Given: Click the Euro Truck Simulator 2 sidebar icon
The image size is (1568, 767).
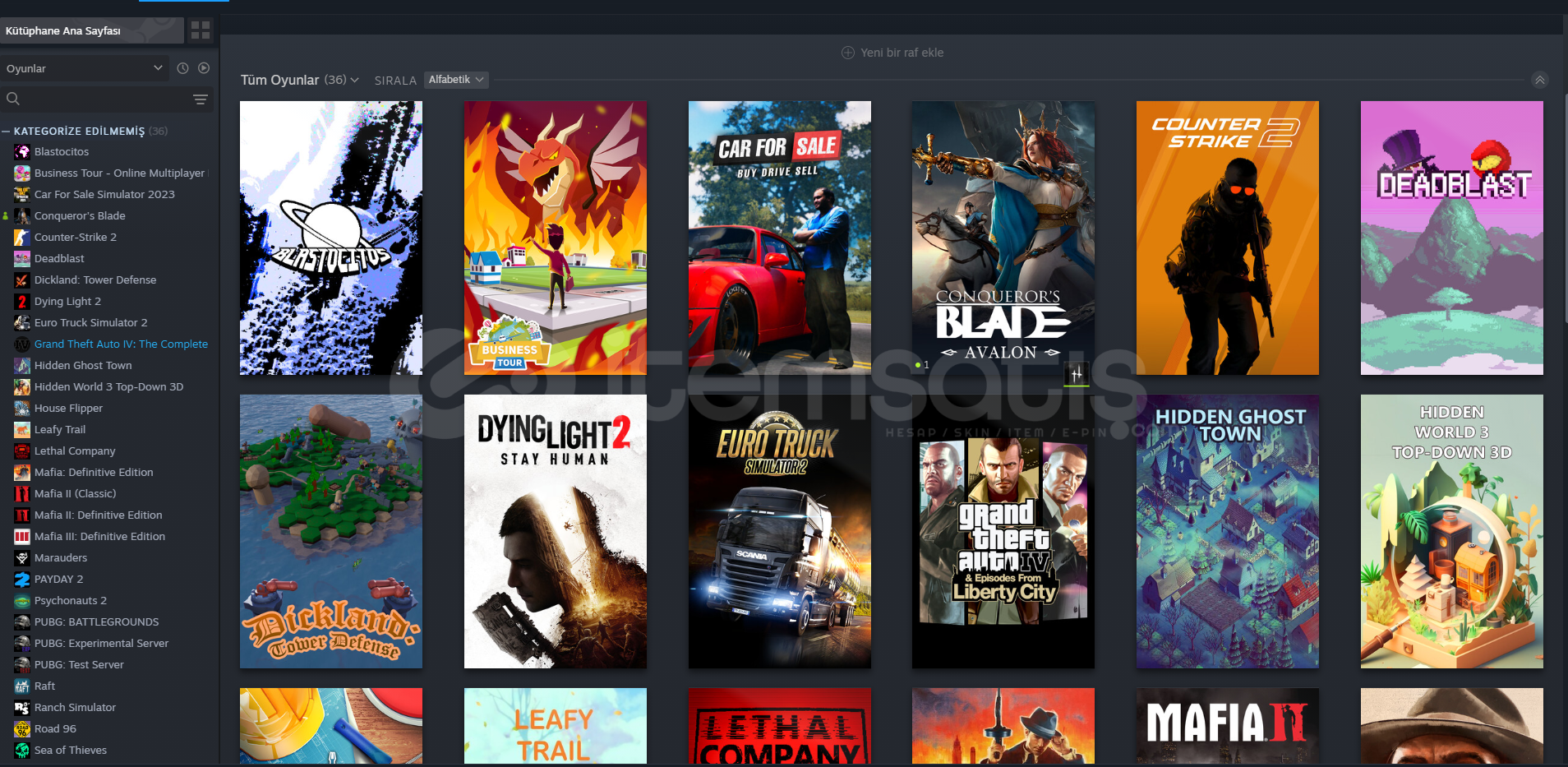Looking at the screenshot, I should point(22,322).
